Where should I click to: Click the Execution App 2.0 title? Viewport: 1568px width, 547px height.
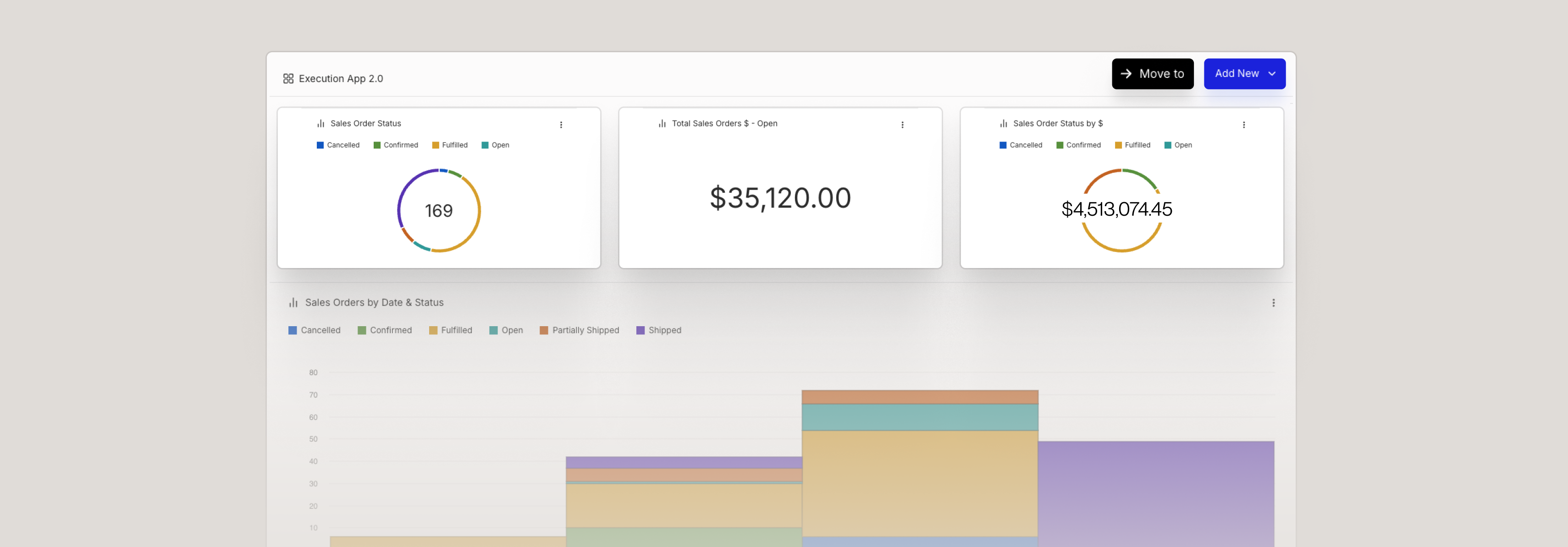[341, 78]
